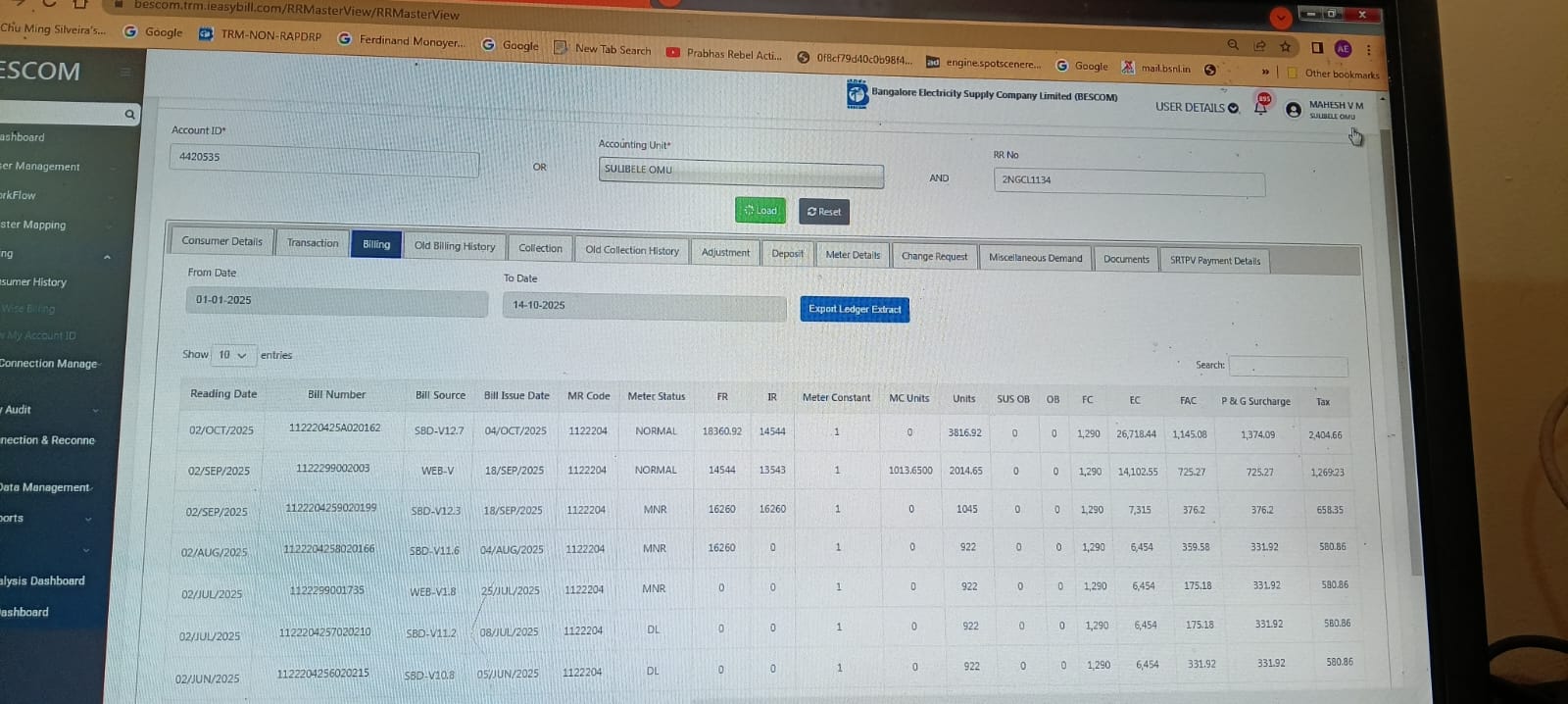This screenshot has height=704, width=1568.
Task: Click the browser zoom magnifier icon
Action: (1233, 45)
